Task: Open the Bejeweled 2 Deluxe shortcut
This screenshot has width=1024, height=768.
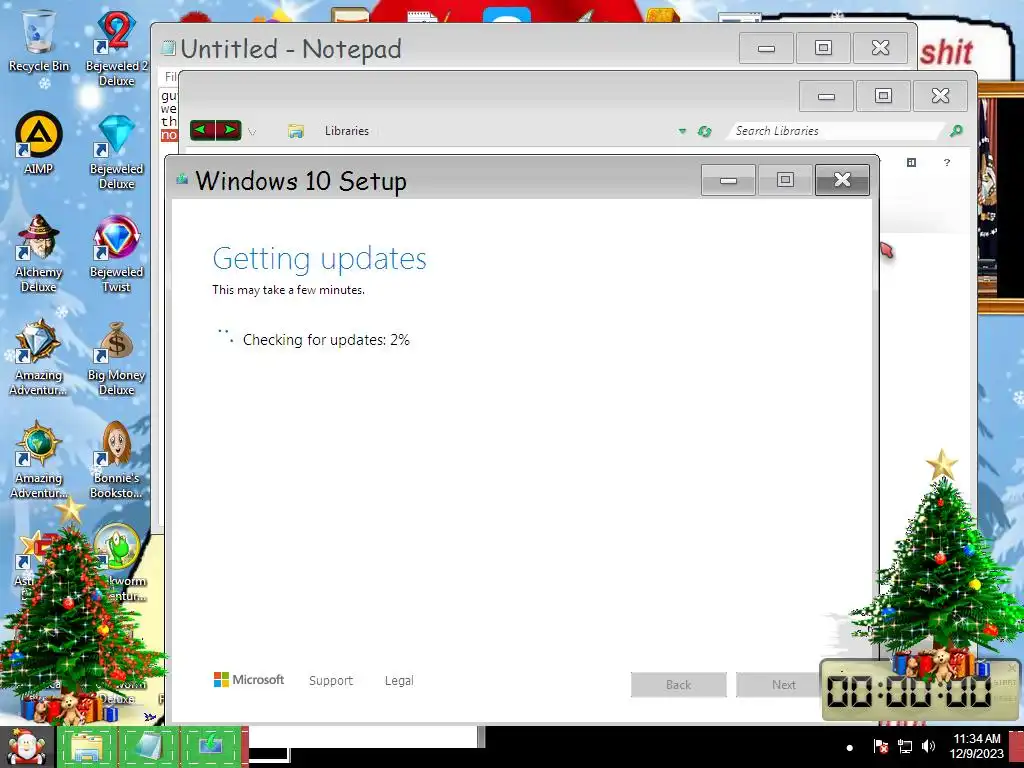Action: tap(116, 47)
